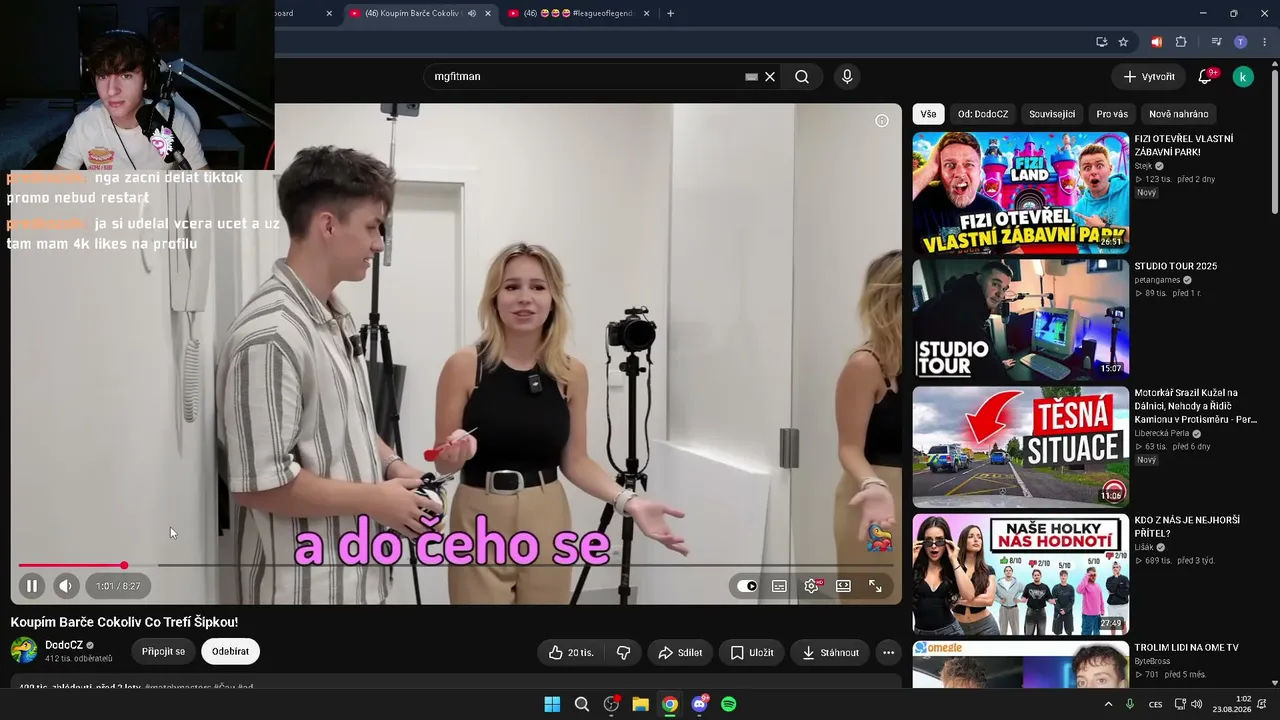Toggle the autoplay switch in player

click(747, 586)
